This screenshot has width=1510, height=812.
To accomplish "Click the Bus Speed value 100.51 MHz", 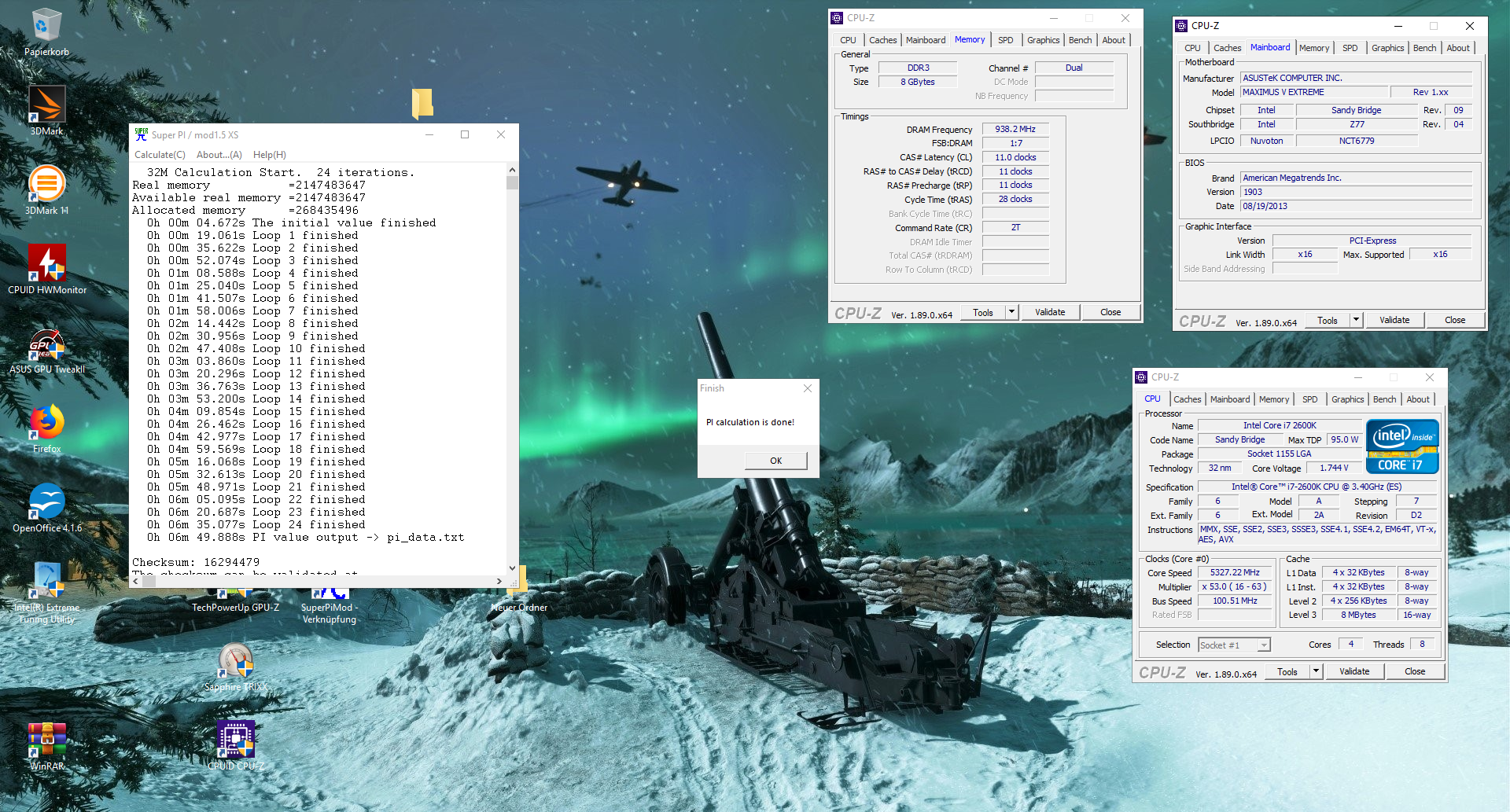I will (x=1235, y=601).
